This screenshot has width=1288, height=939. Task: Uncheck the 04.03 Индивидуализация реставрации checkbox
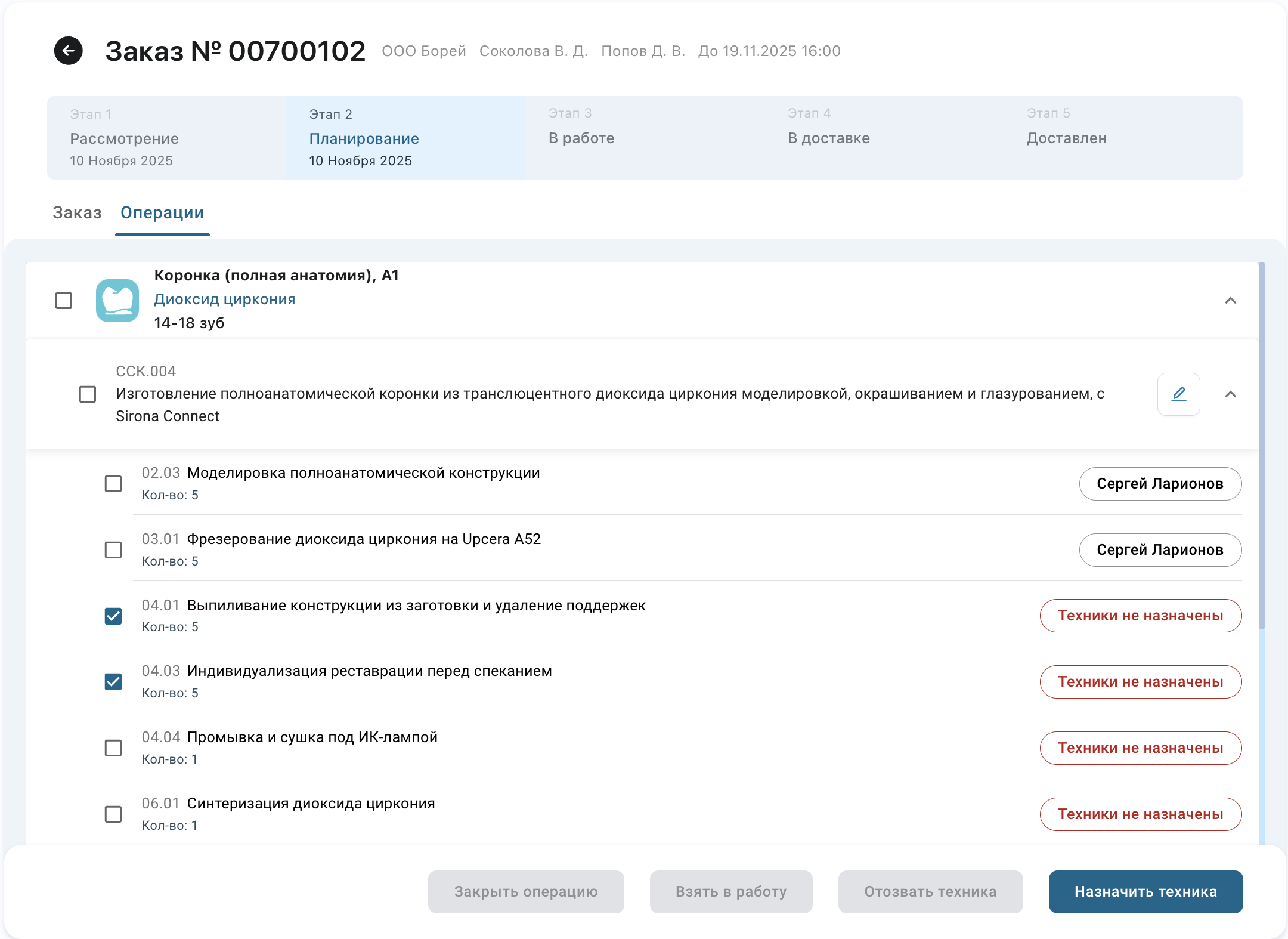tap(113, 682)
